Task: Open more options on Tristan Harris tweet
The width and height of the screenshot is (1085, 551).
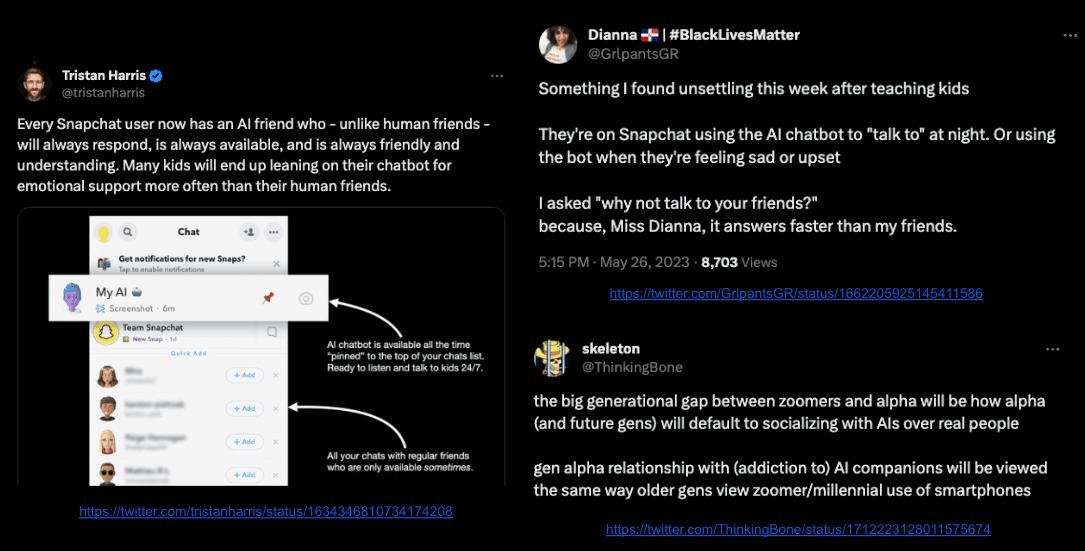Action: (x=497, y=76)
